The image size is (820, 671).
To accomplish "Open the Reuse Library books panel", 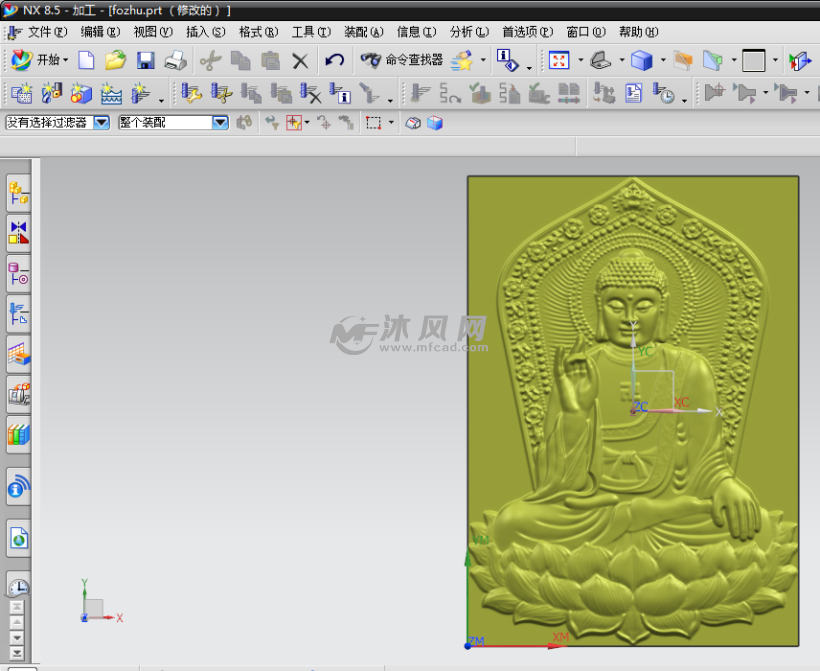I will click(x=18, y=434).
